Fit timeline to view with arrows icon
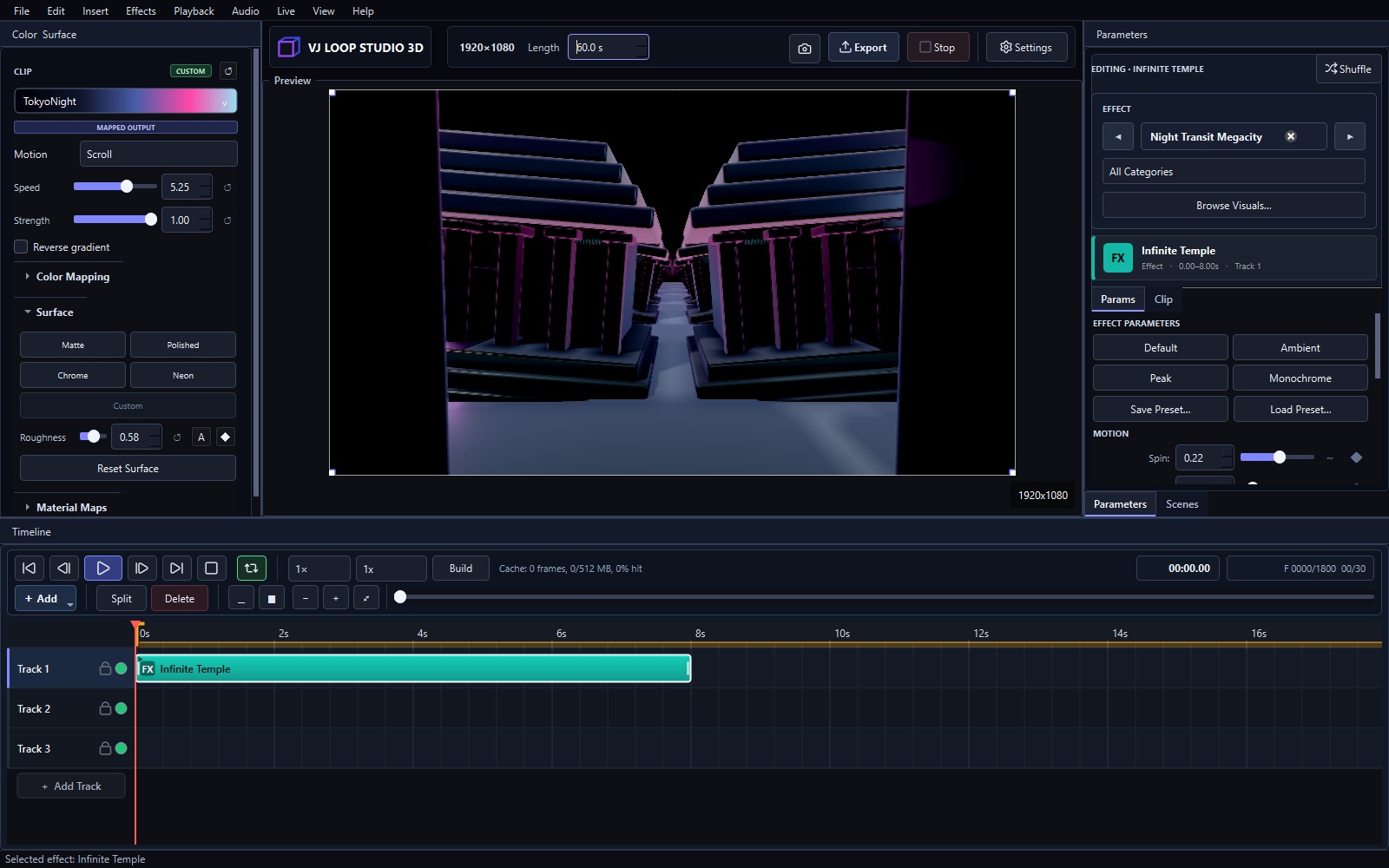 (366, 598)
